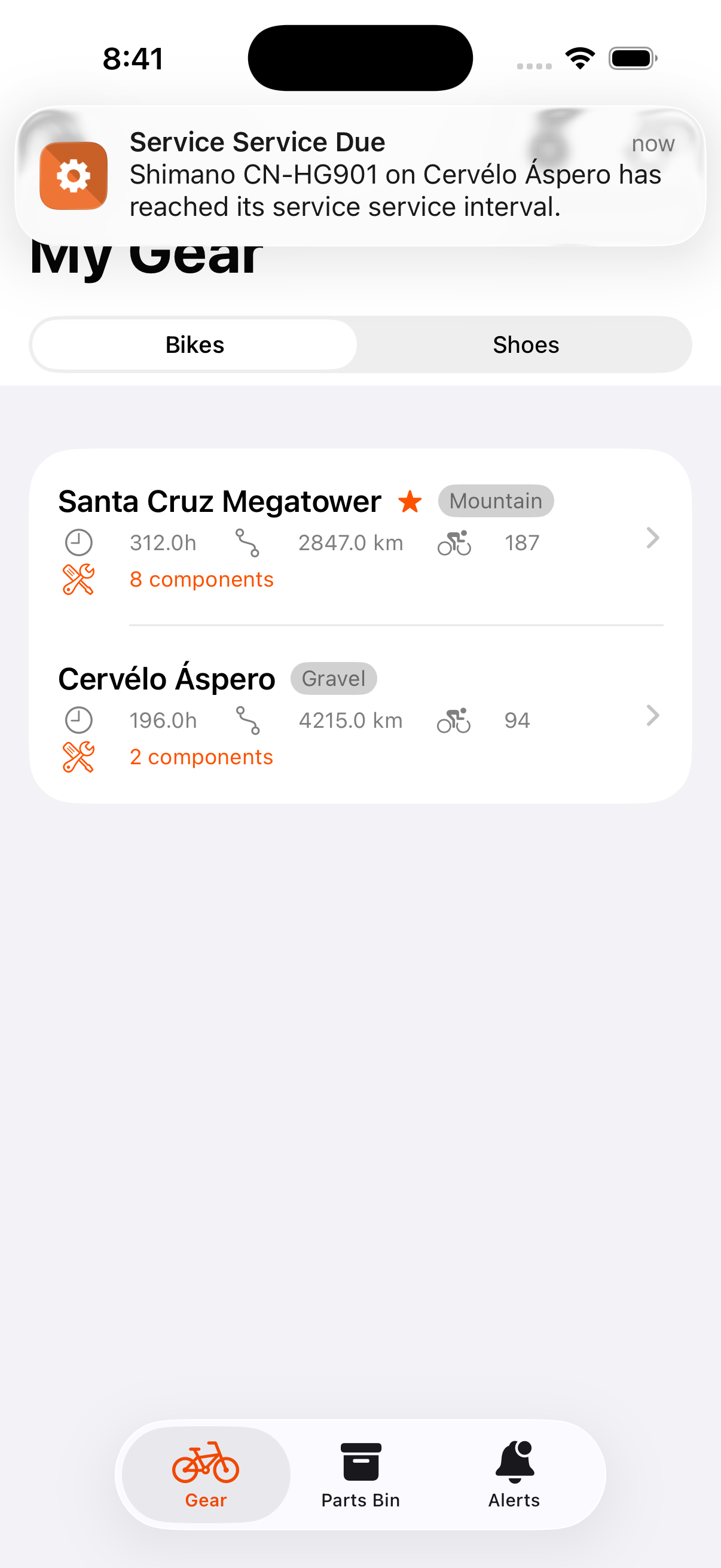Click the route distance icon for Cervélo Áspero
Image resolution: width=721 pixels, height=1568 pixels.
(248, 721)
